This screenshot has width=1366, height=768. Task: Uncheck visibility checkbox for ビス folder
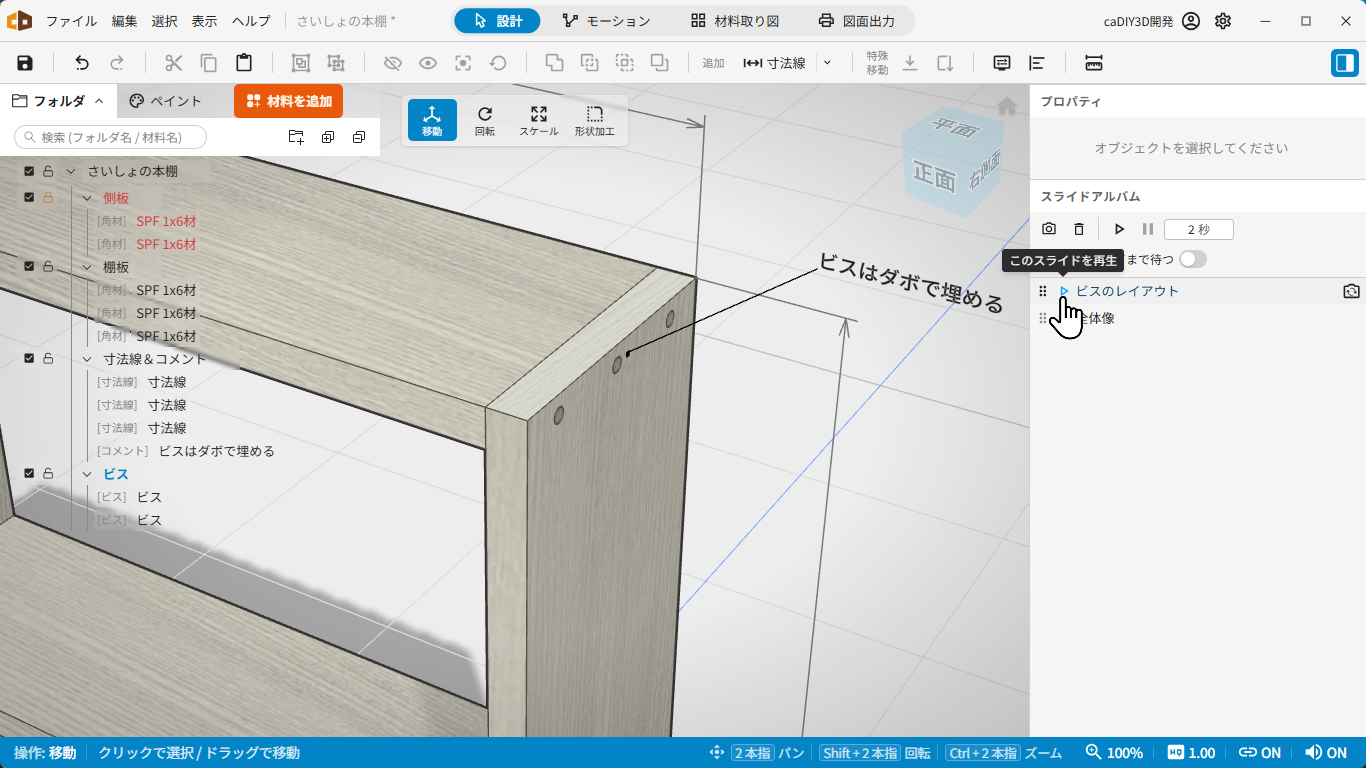pos(30,474)
